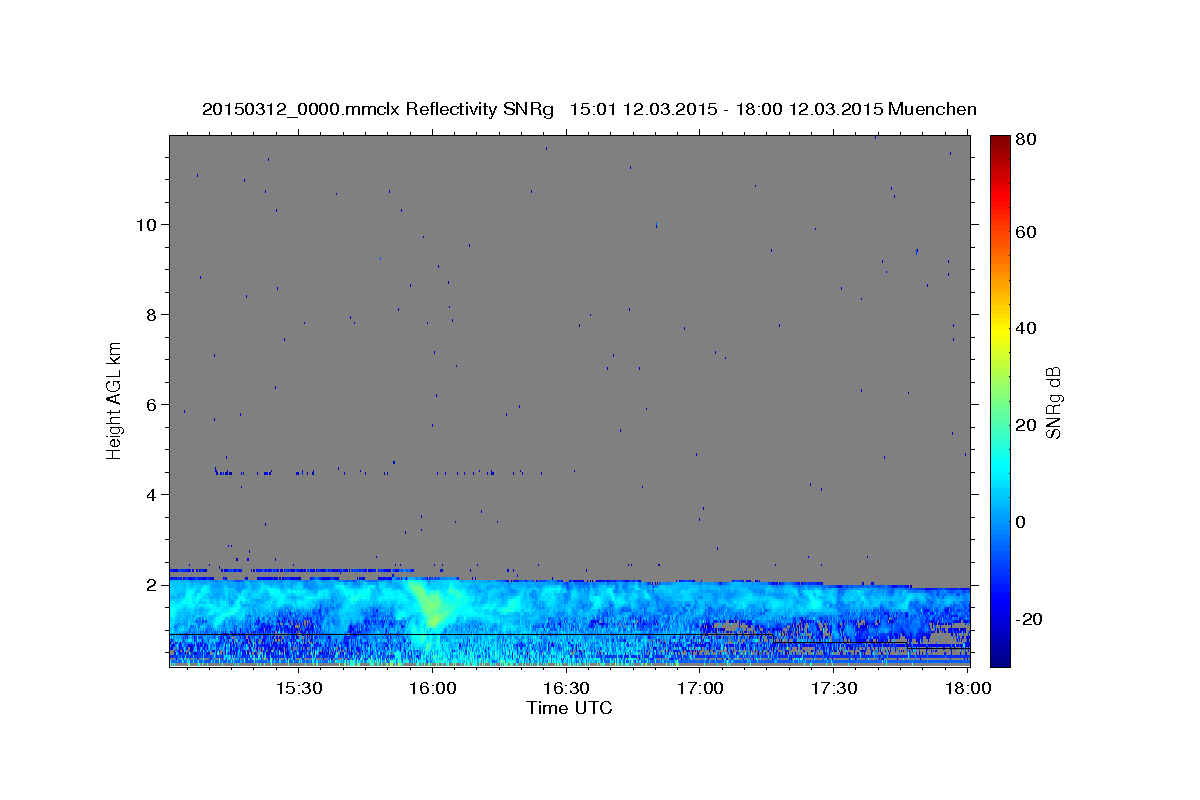
Task: Select the 16:30 time tick label
Action: pos(567,689)
